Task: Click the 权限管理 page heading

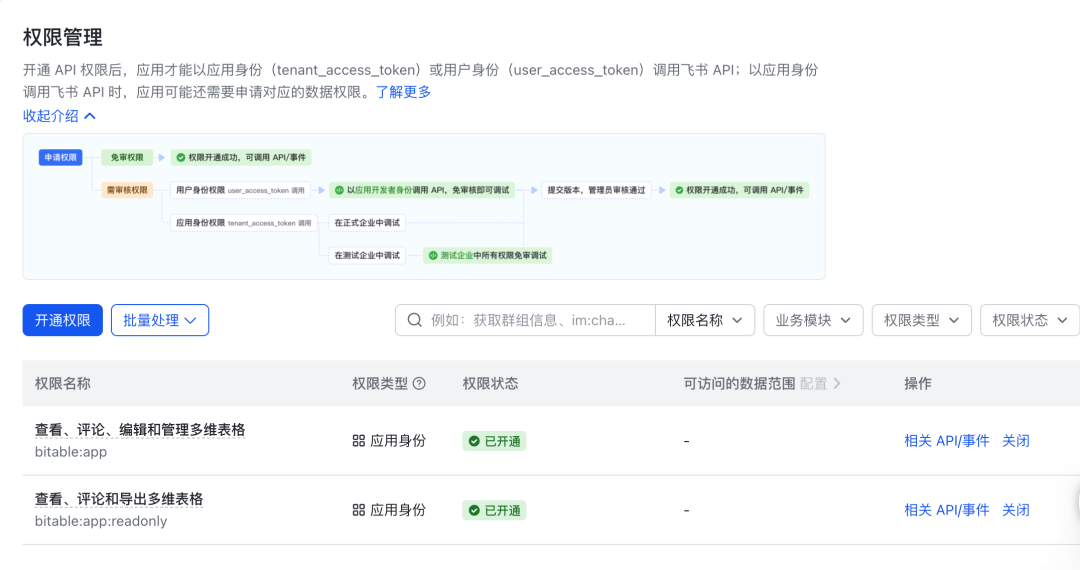Action: pos(63,37)
